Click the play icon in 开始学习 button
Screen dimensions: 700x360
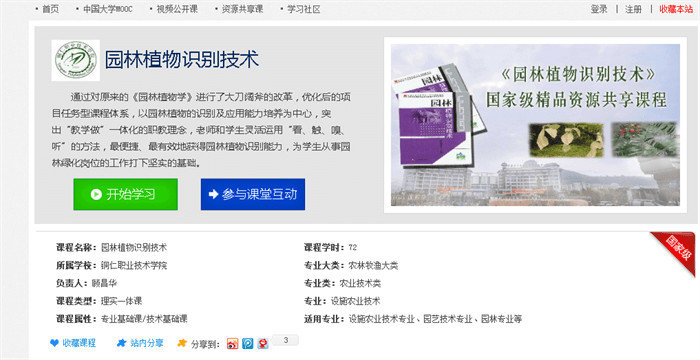(96, 194)
